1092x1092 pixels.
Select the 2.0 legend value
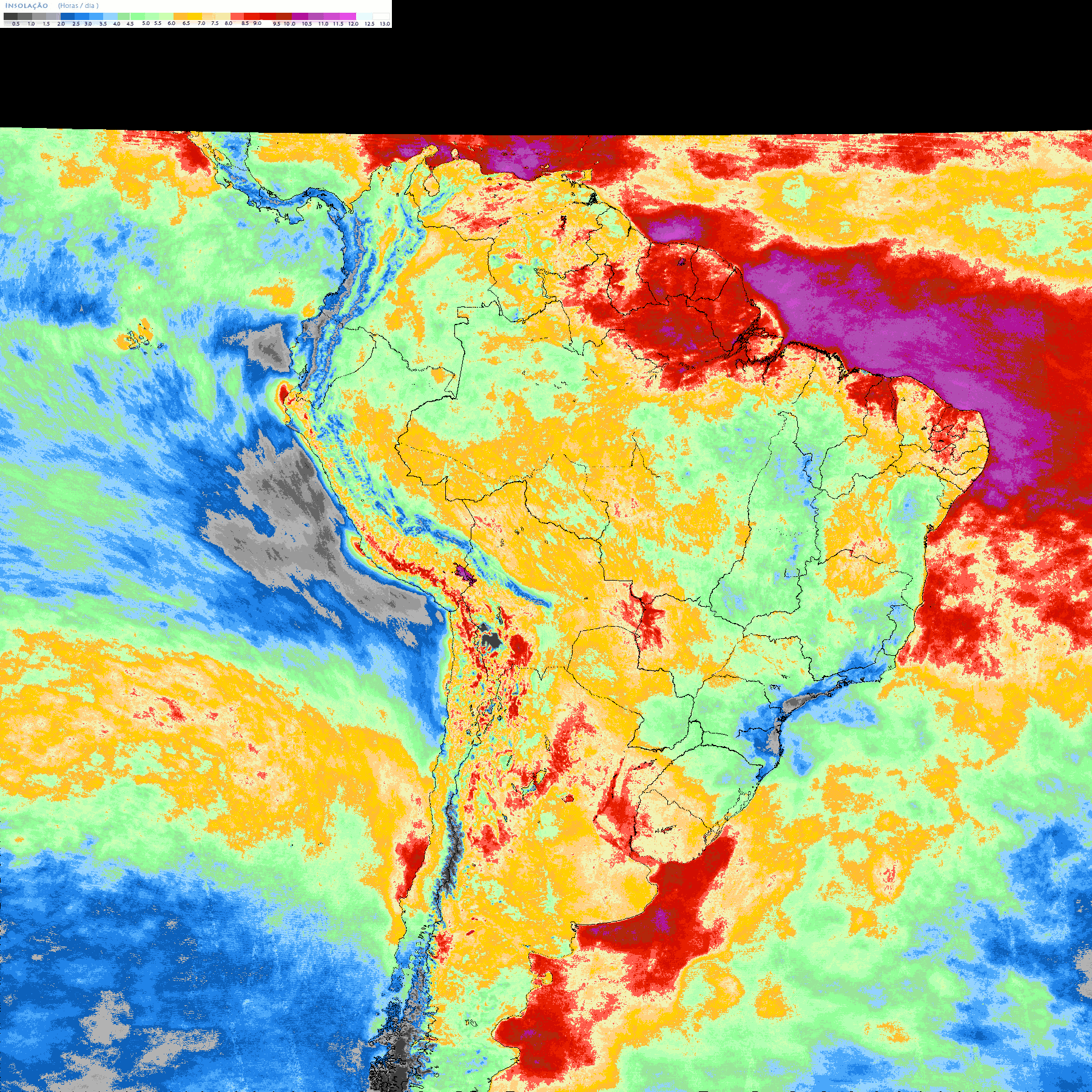tap(61, 24)
